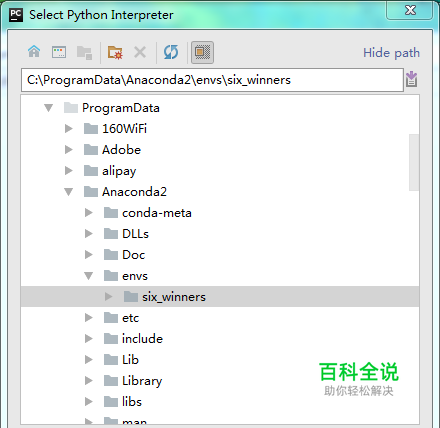The width and height of the screenshot is (440, 428).
Task: Open recent paths history beside path field
Action: 412,79
